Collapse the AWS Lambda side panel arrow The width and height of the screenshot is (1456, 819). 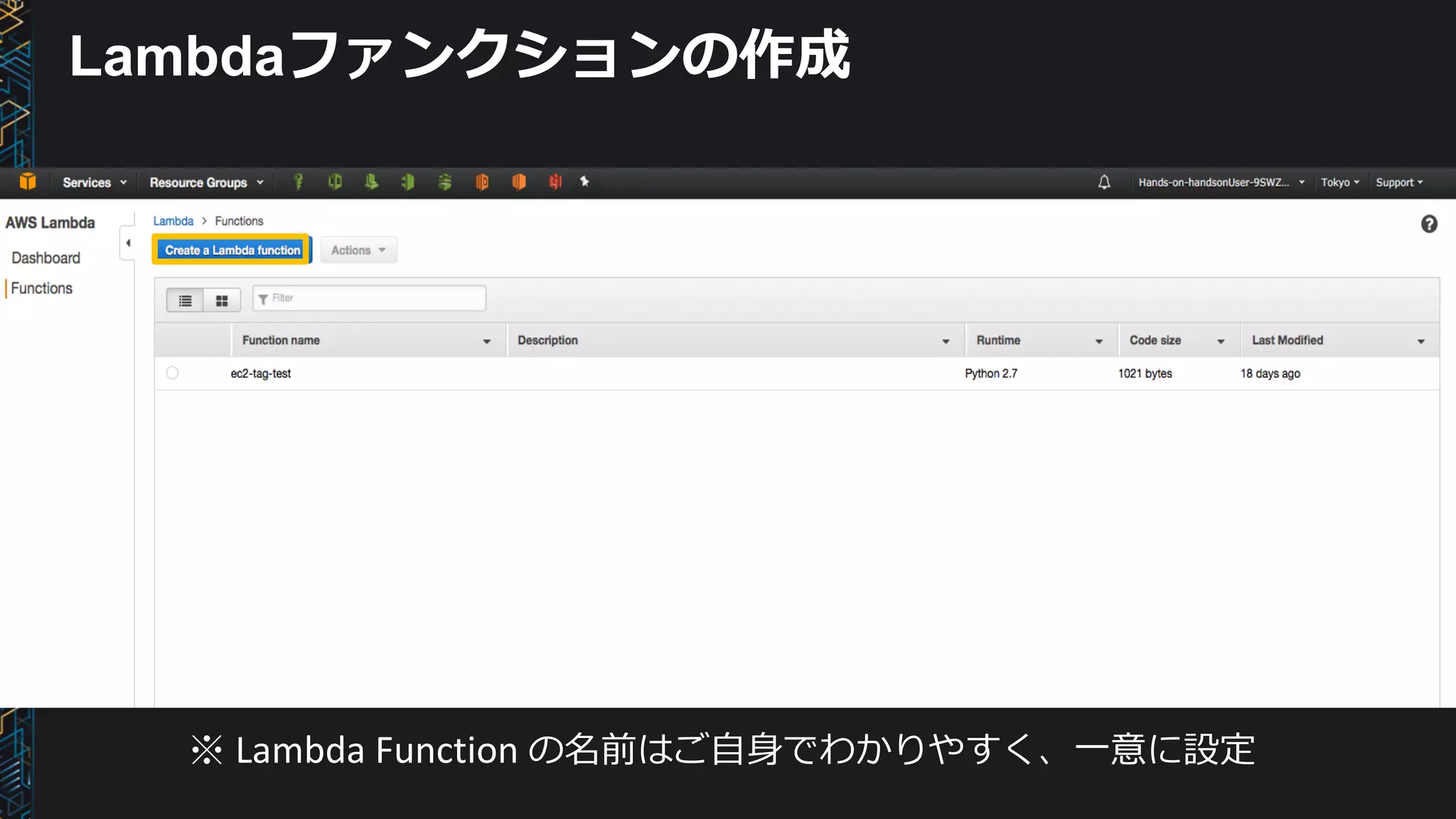pos(128,243)
